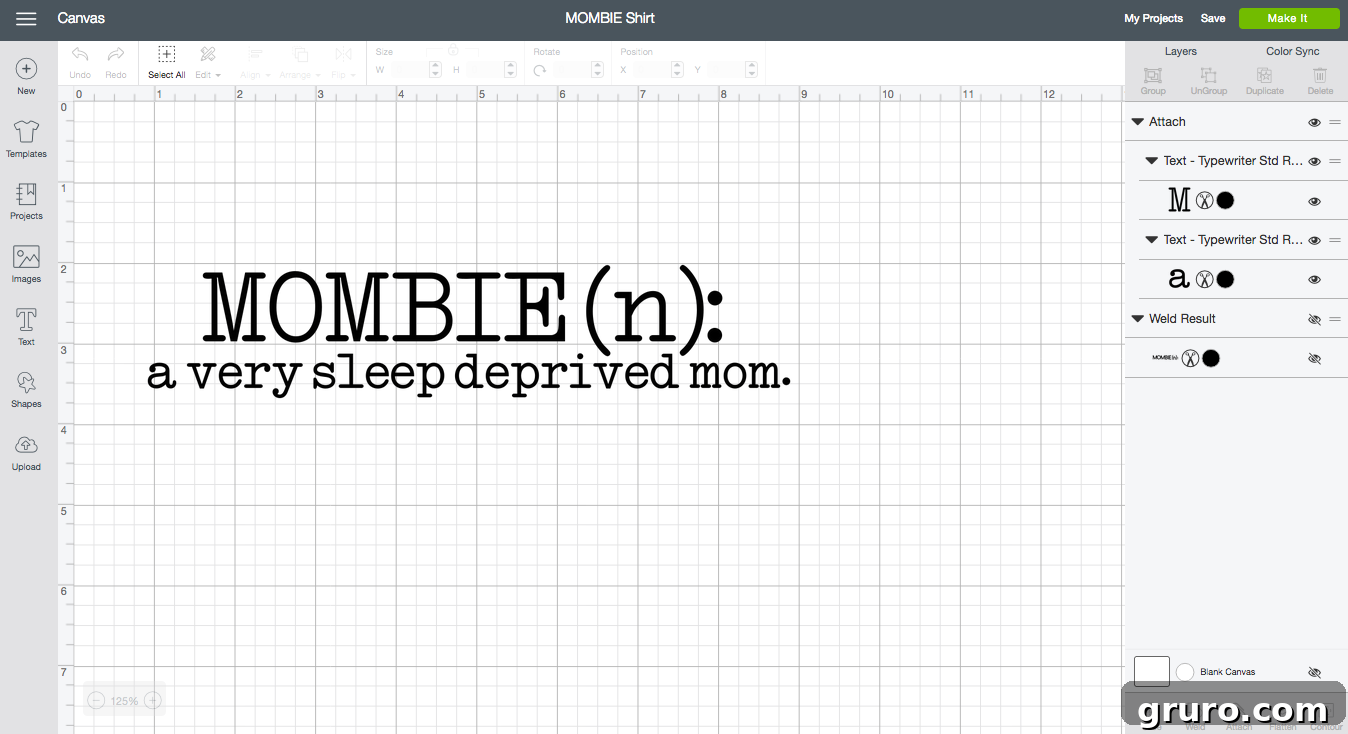Toggle visibility of the M layer
Screen dimensions: 1348x734
(x=1314, y=201)
